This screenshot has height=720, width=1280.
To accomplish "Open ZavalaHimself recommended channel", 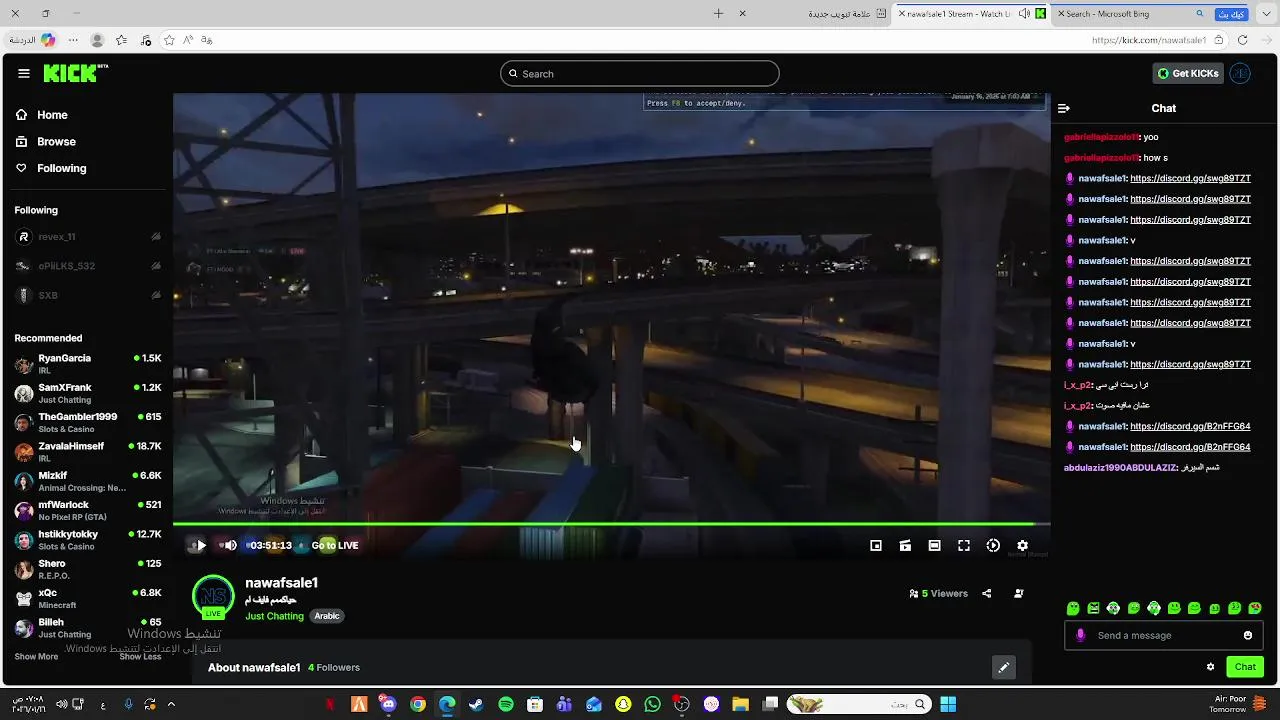I will point(88,451).
